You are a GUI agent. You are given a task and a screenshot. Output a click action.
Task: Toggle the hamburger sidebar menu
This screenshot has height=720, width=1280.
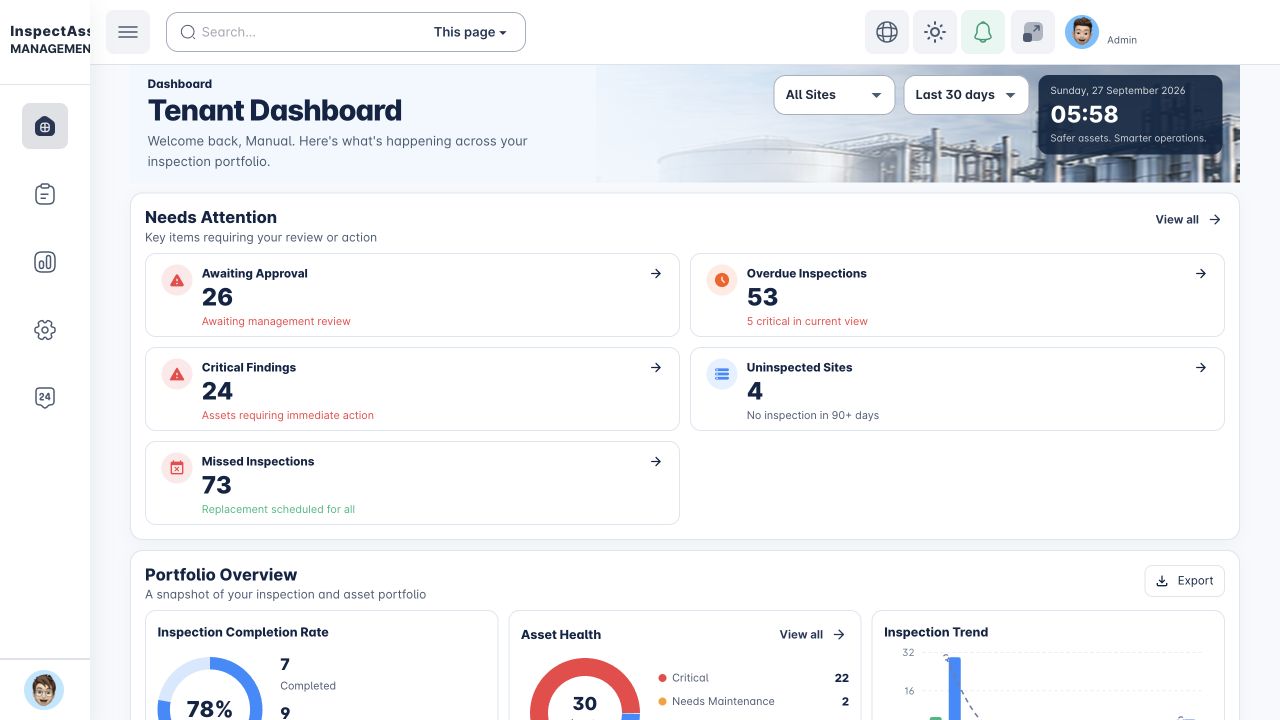[x=128, y=32]
